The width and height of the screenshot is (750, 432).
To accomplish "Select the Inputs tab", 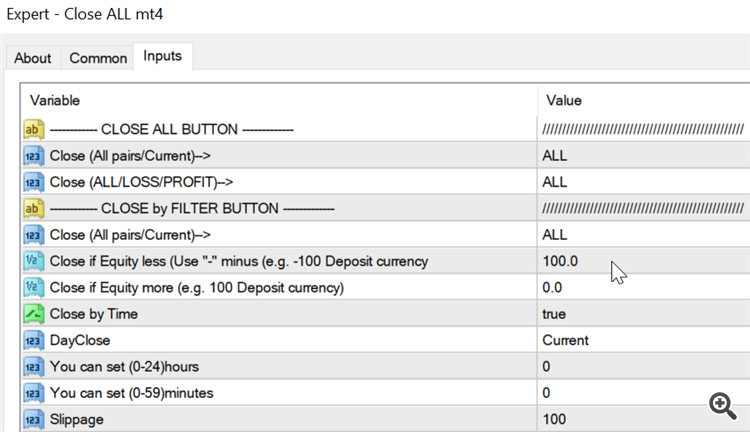I will coord(162,56).
